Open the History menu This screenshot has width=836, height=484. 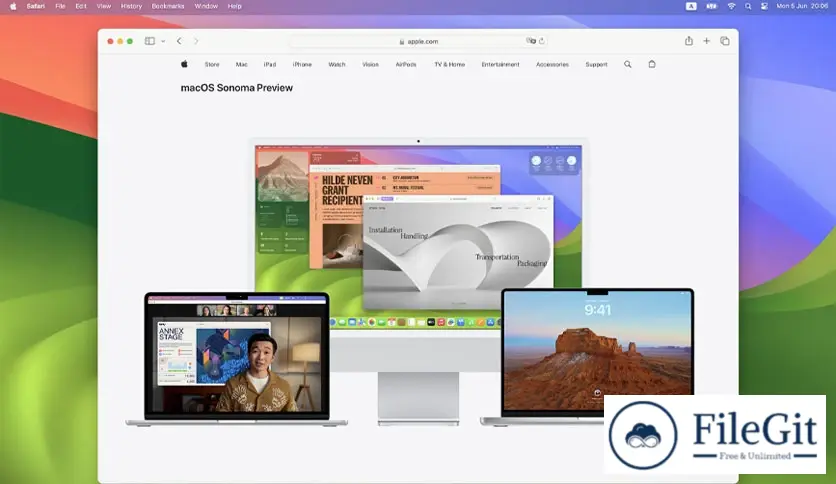coord(131,6)
